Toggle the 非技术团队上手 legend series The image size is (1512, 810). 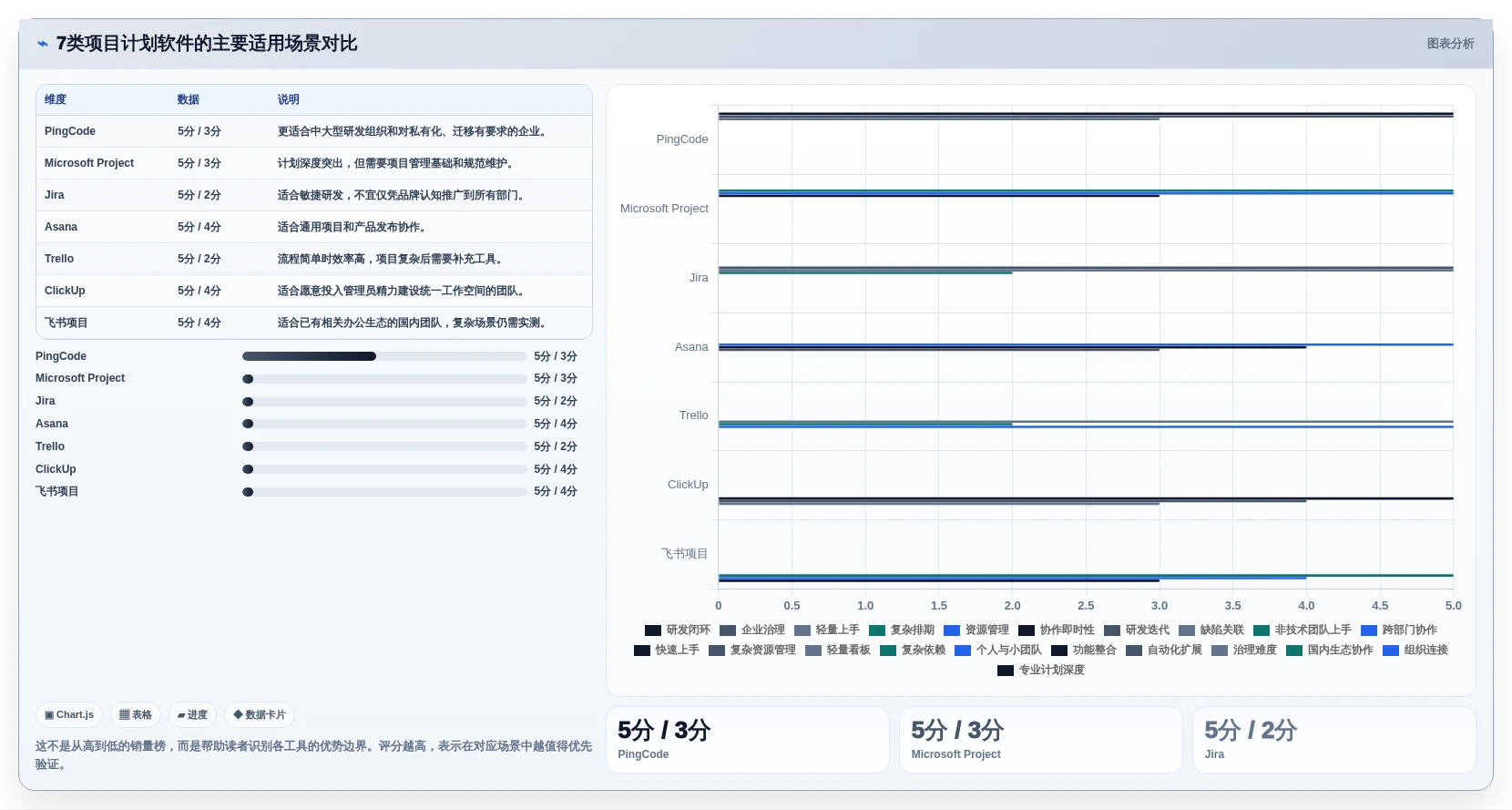tap(1303, 631)
